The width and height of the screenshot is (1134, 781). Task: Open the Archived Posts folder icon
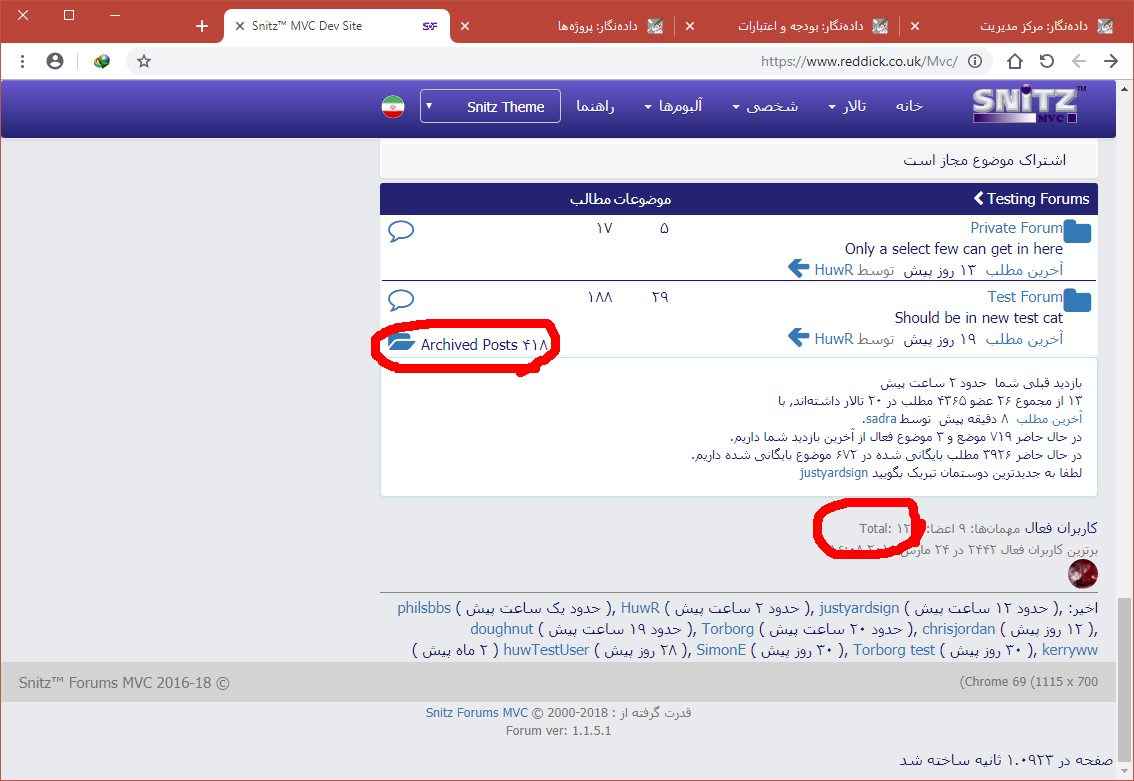(x=401, y=343)
